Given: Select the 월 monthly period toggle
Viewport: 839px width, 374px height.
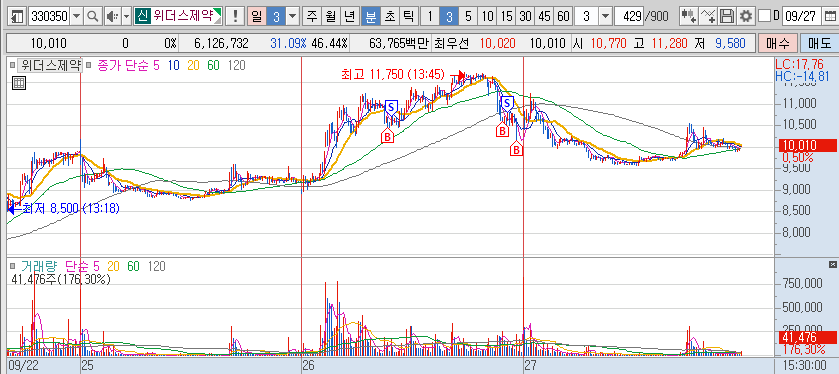Looking at the screenshot, I should (330, 17).
